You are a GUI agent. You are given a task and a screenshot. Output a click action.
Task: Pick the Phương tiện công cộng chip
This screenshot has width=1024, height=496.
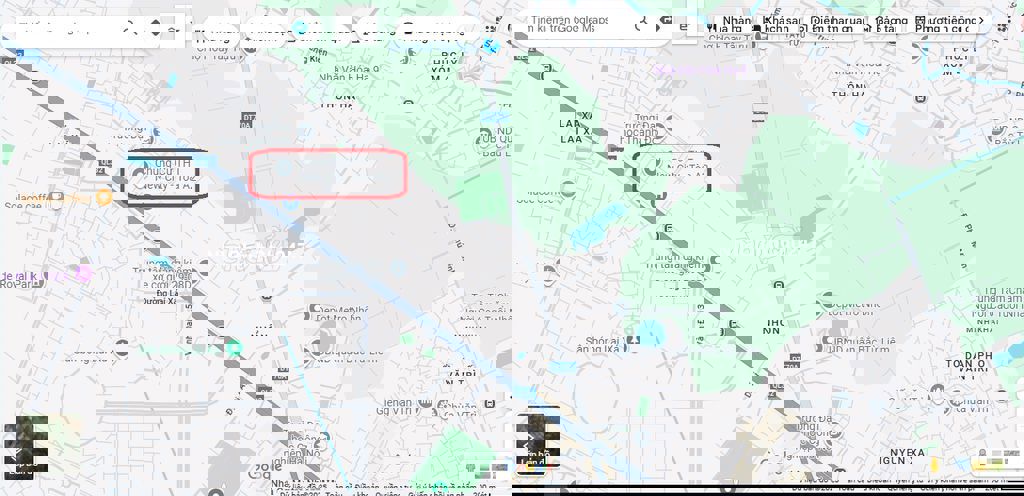tap(943, 22)
